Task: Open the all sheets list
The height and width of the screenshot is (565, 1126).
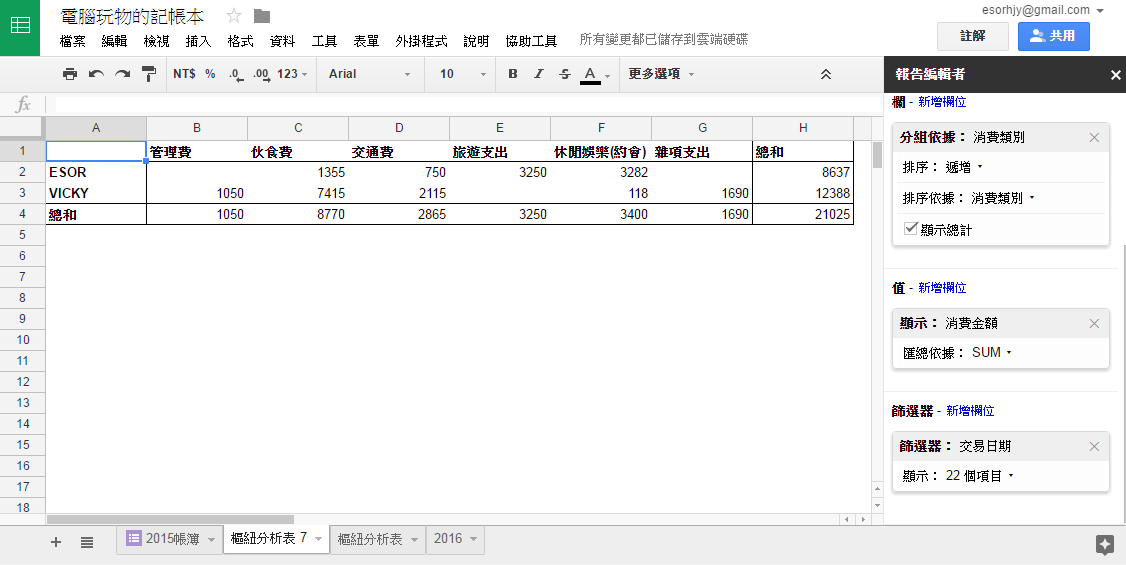Action: pyautogui.click(x=87, y=542)
